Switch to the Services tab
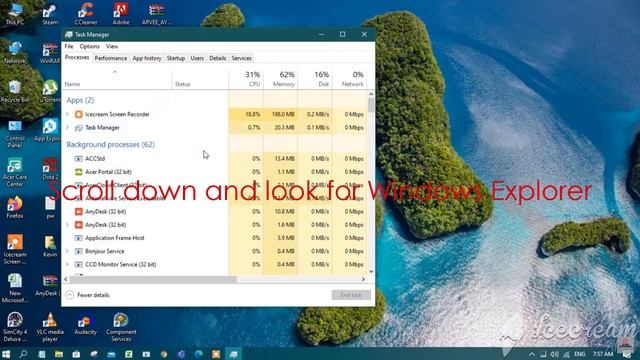The image size is (640, 360). pos(242,58)
